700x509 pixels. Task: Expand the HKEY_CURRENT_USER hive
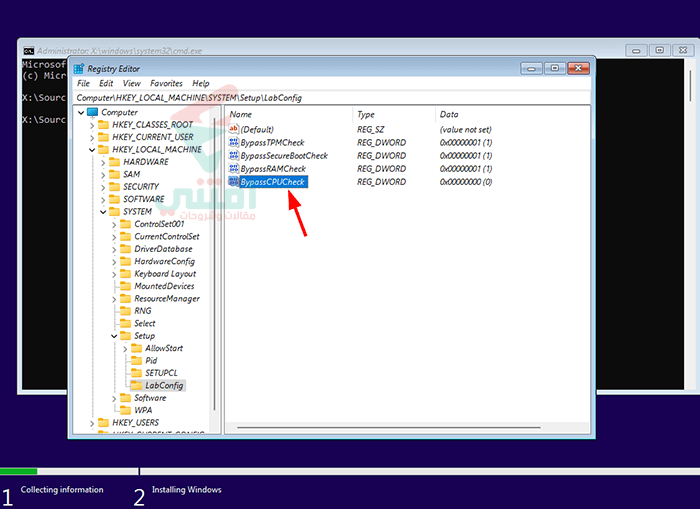pyautogui.click(x=92, y=138)
